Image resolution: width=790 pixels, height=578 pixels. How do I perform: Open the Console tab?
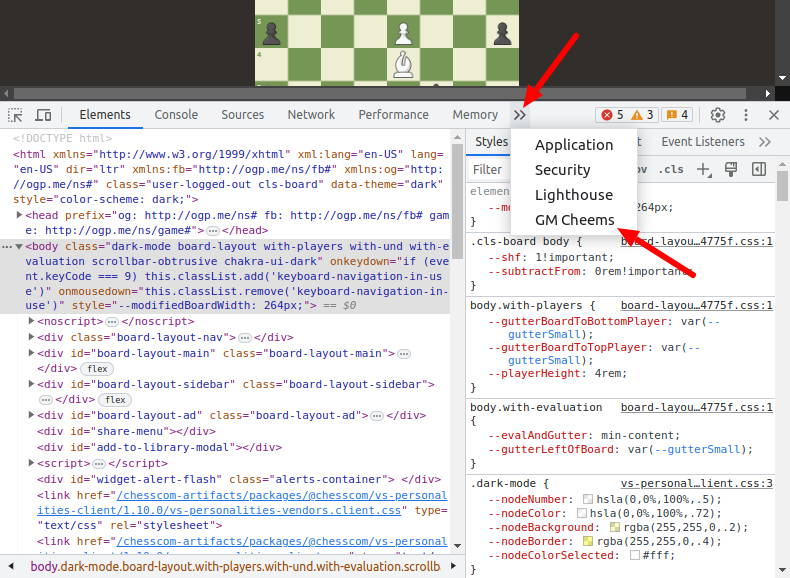tap(176, 115)
